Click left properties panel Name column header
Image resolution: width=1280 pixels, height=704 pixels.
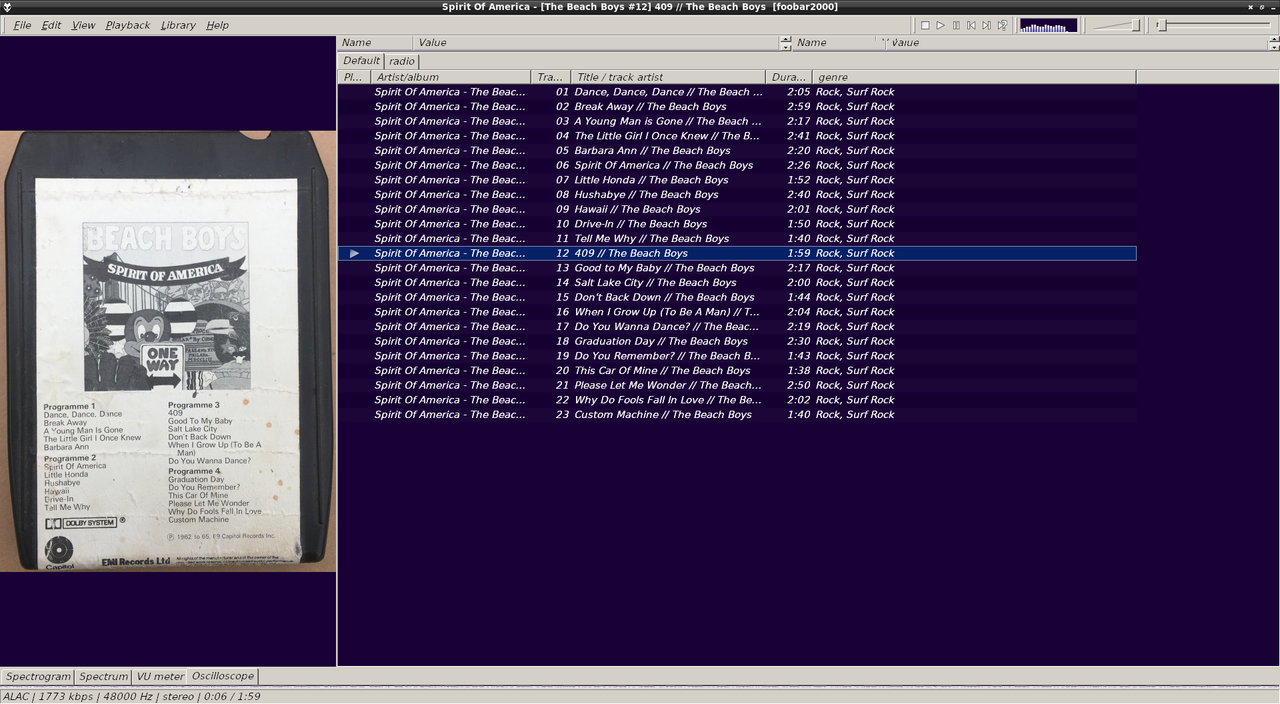click(375, 43)
